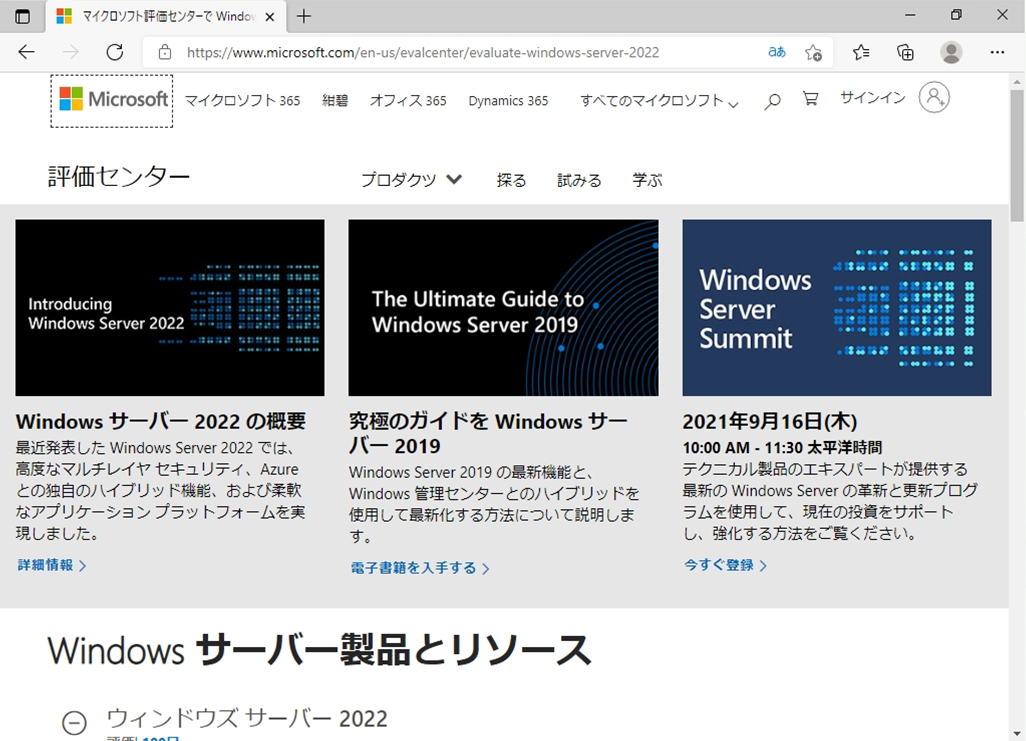Open the Collections panel
This screenshot has height=741, width=1026.
point(906,52)
